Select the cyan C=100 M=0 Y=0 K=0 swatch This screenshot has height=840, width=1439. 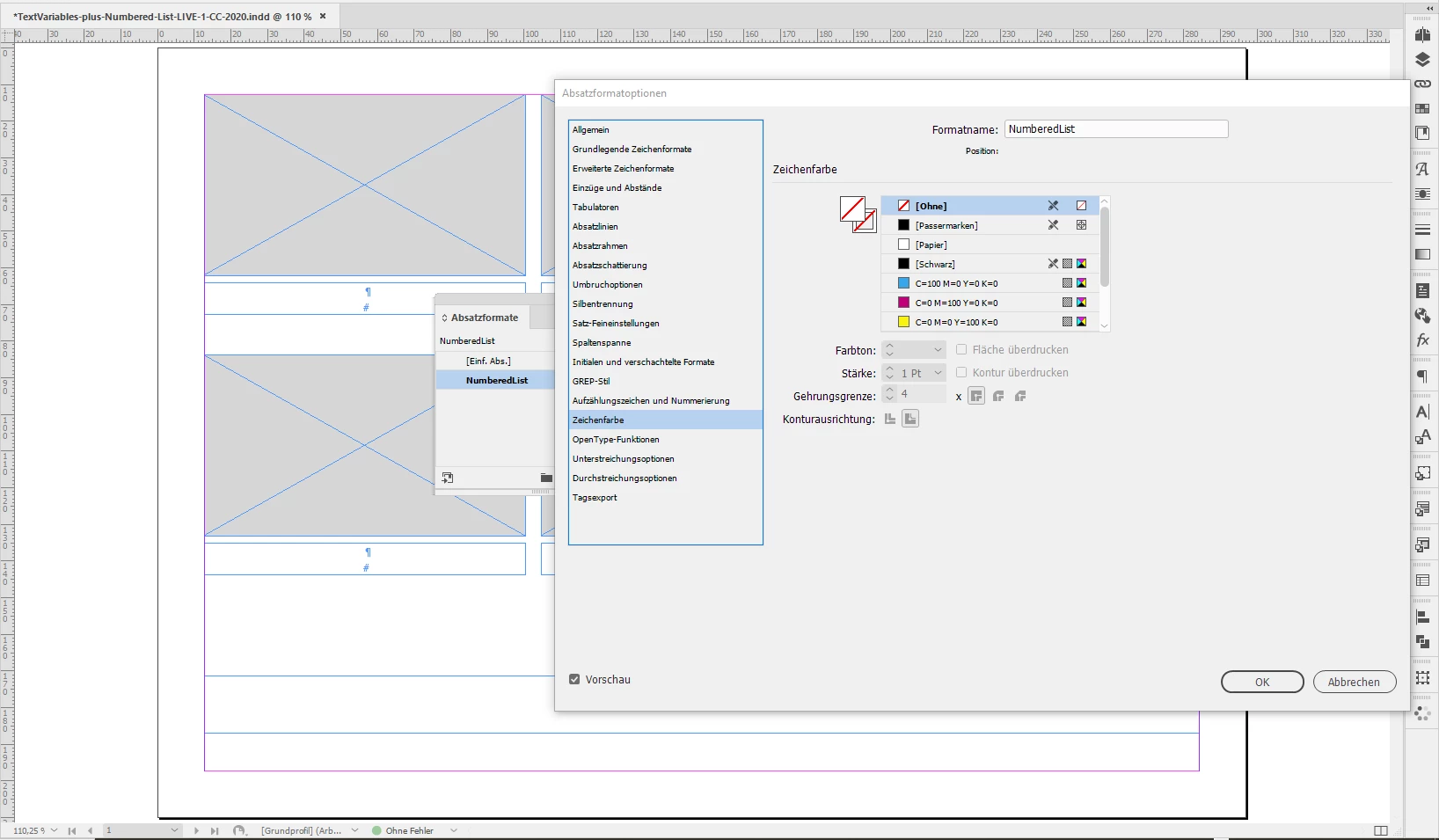click(990, 283)
